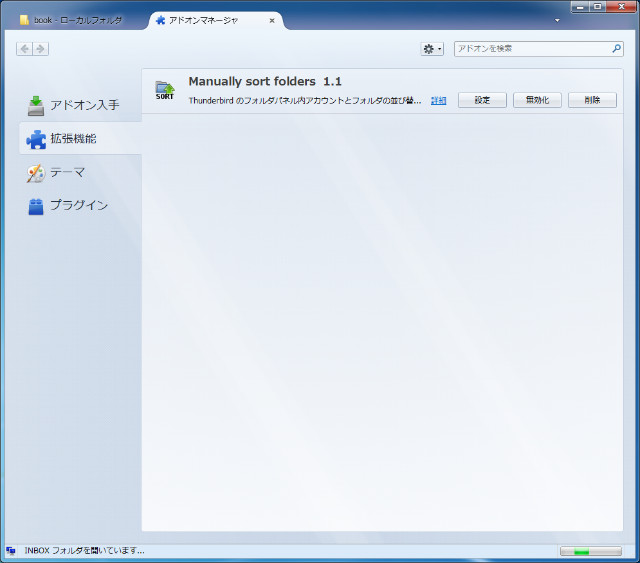Click the addon description text
This screenshot has height=563, width=640.
coord(305,100)
